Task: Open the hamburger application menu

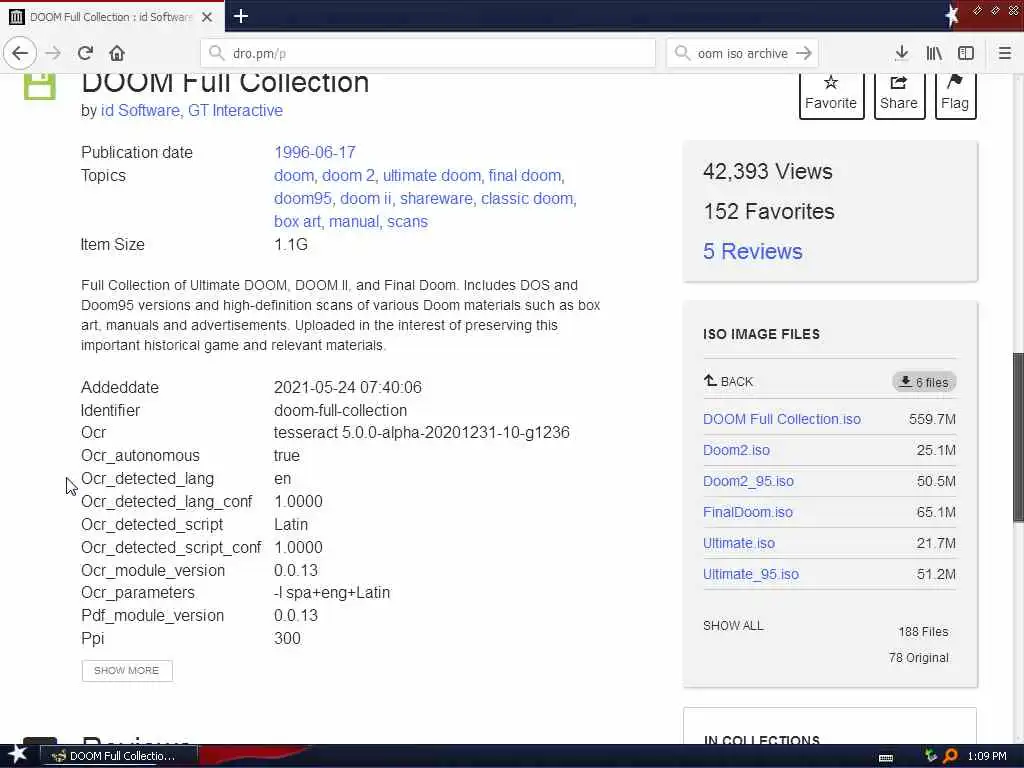Action: 1004,54
